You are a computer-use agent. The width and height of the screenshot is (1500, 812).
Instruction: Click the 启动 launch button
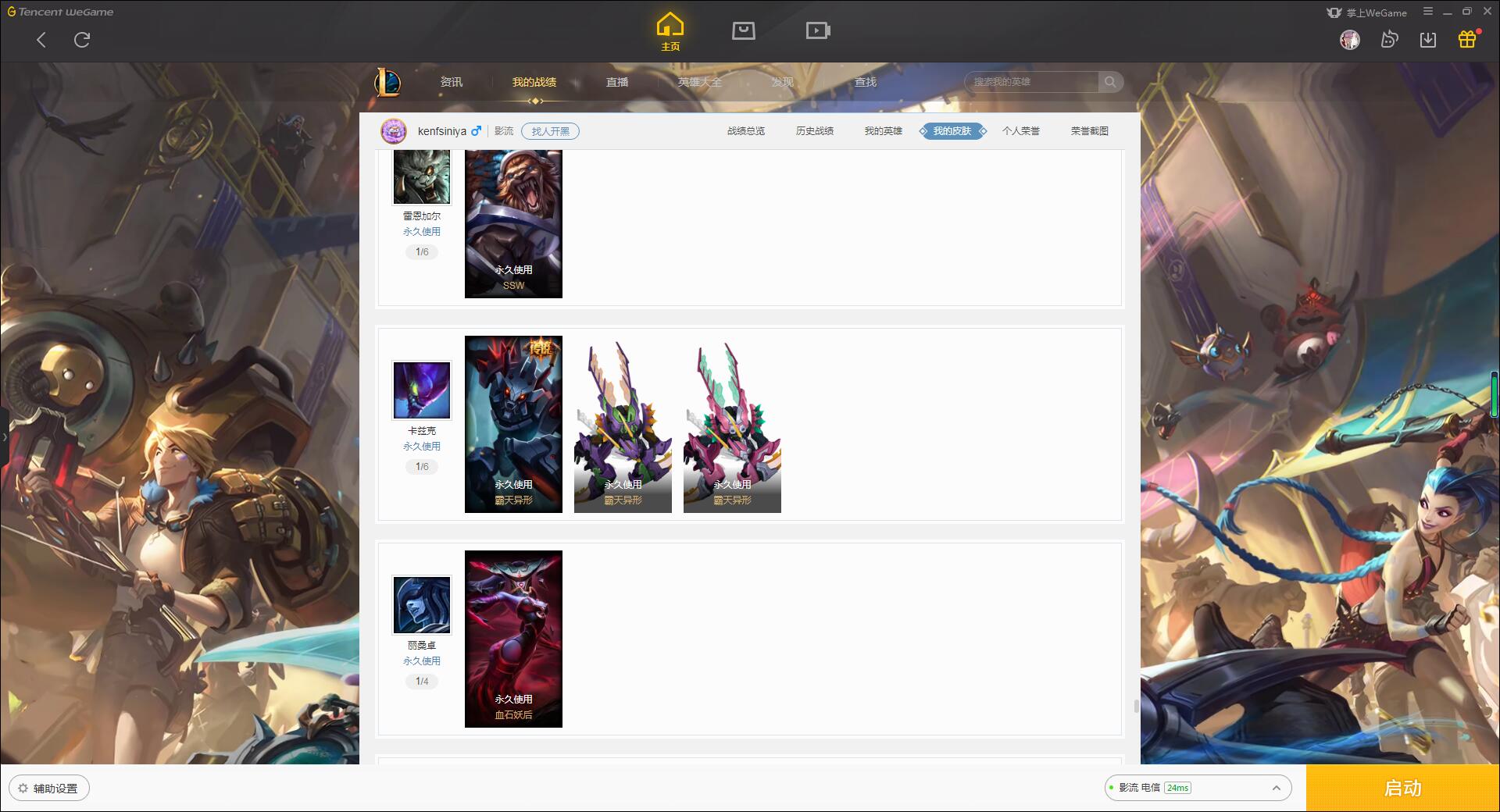[x=1403, y=789]
